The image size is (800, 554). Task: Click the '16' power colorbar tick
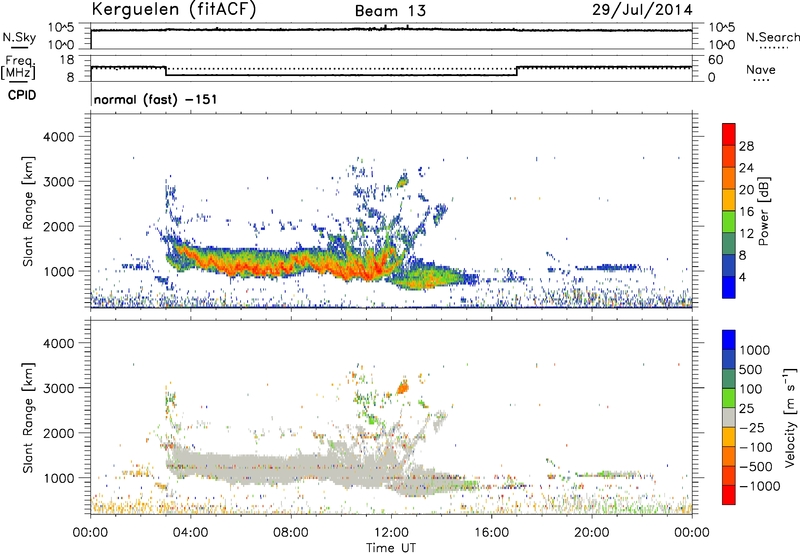[x=746, y=212]
